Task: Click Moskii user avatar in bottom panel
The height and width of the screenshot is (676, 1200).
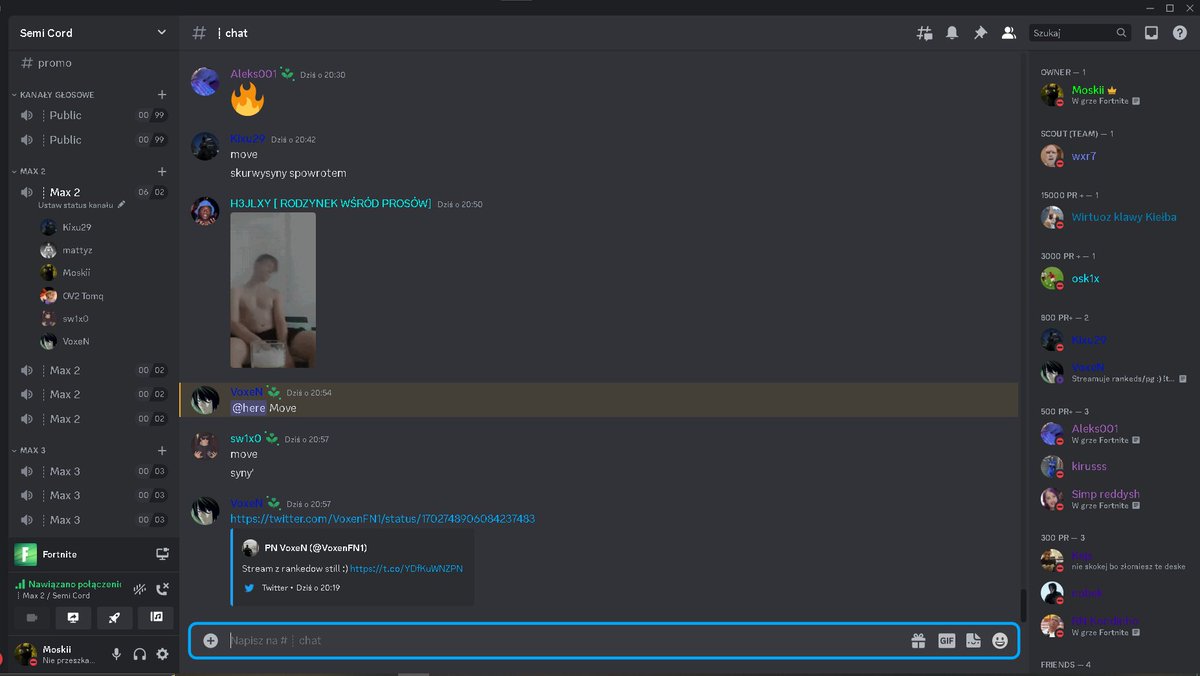Action: click(x=25, y=654)
